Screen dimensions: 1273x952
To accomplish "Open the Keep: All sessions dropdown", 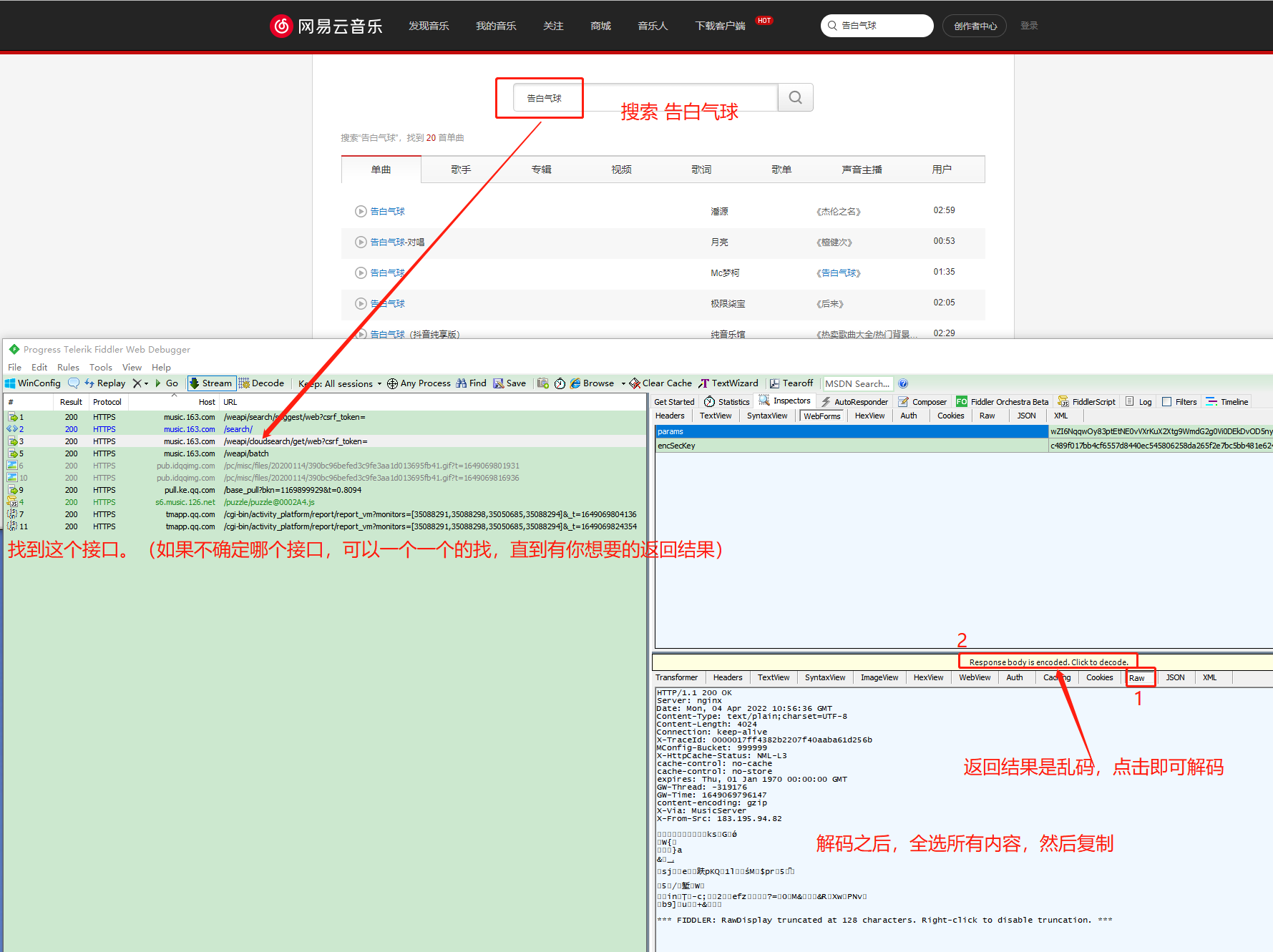I will (x=341, y=383).
